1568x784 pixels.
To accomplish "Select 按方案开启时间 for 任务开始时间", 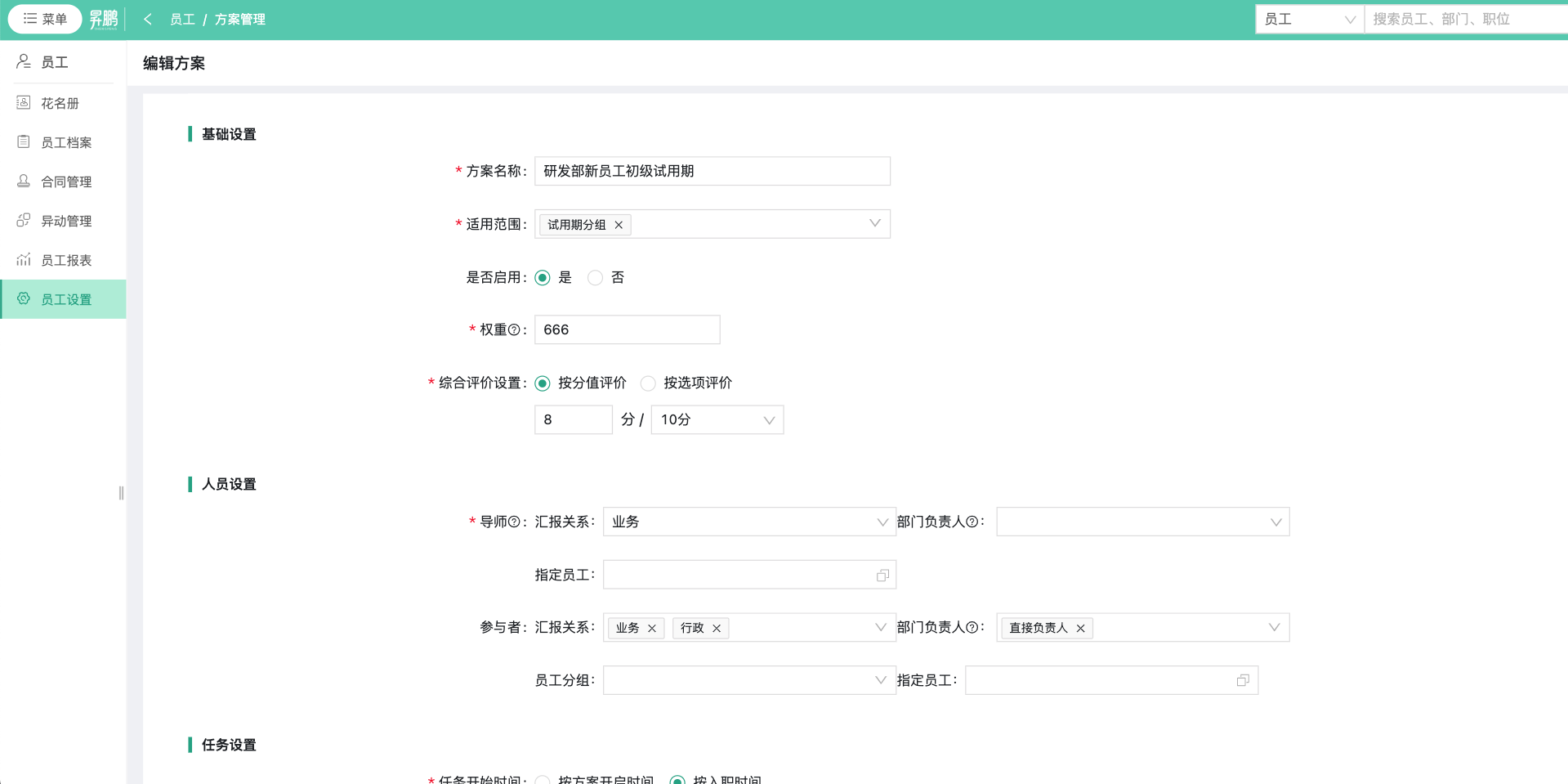I will (x=542, y=781).
